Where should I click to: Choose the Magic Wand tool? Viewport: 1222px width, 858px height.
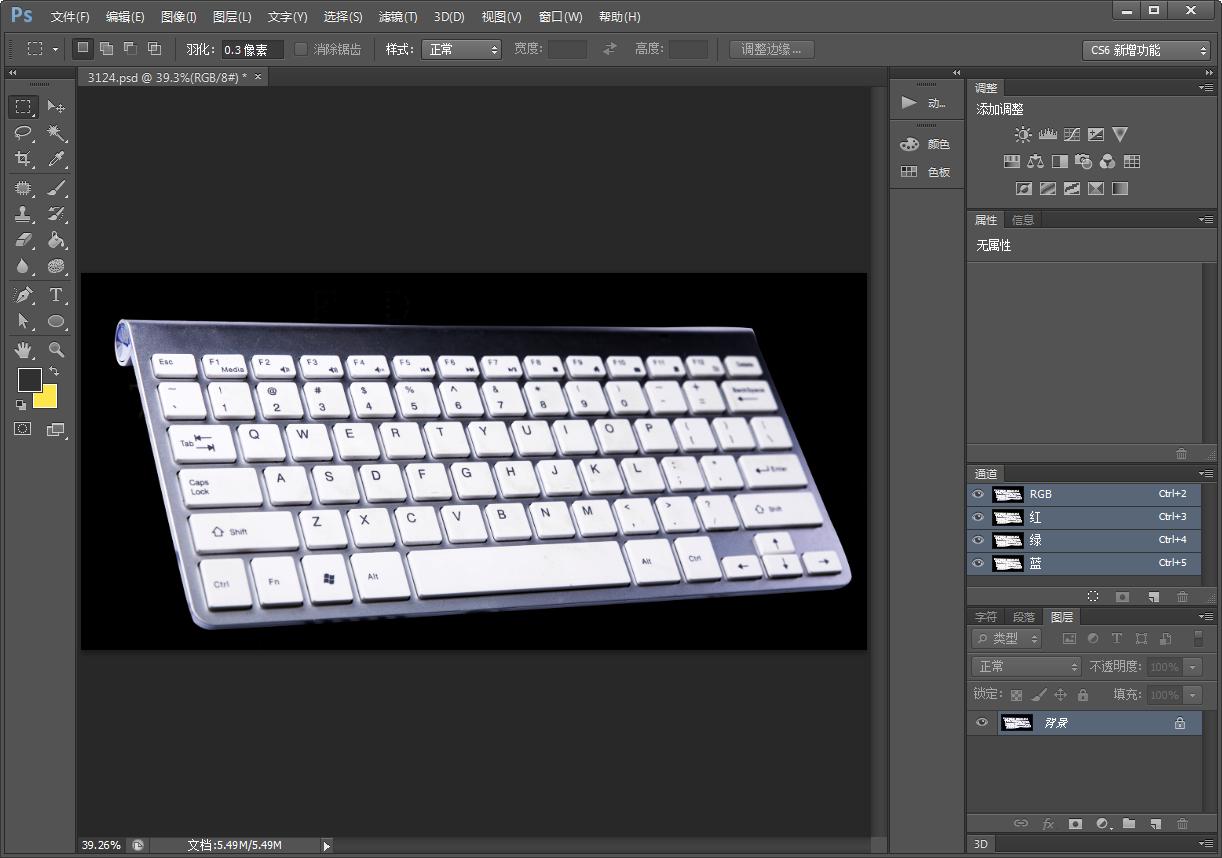coord(56,133)
